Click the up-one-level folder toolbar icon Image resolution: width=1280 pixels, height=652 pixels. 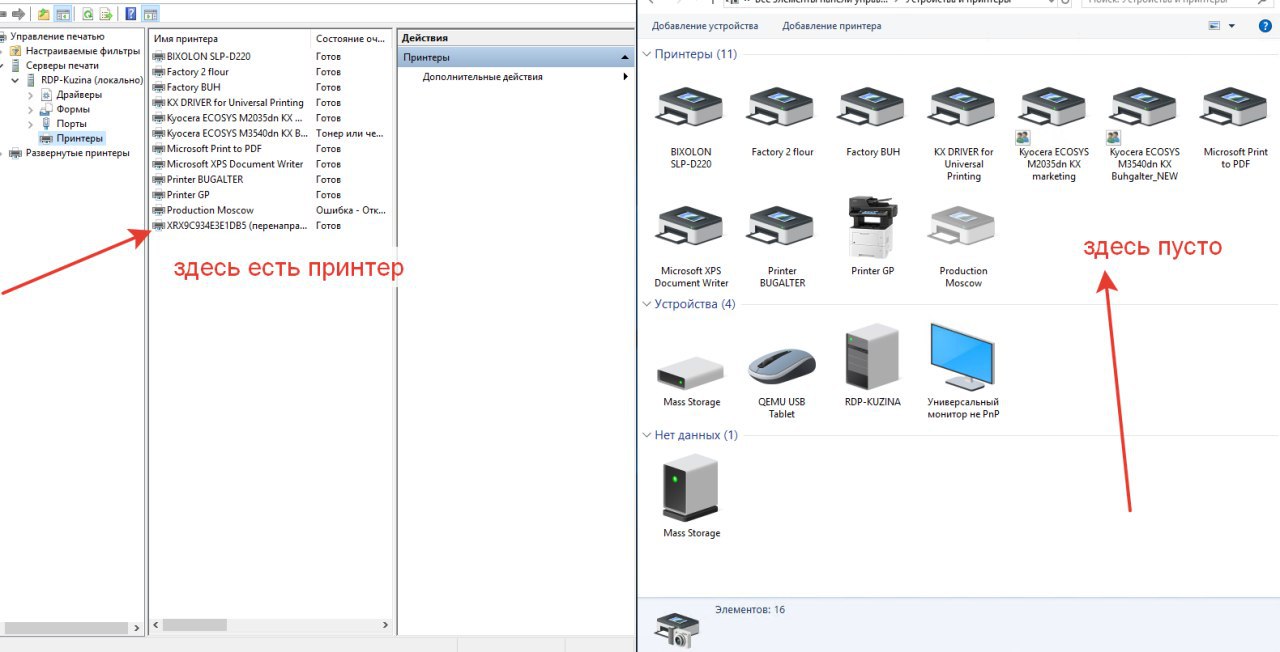tap(43, 14)
